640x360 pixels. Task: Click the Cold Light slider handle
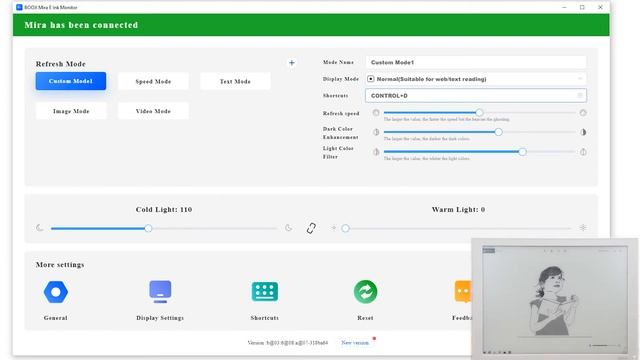[149, 228]
